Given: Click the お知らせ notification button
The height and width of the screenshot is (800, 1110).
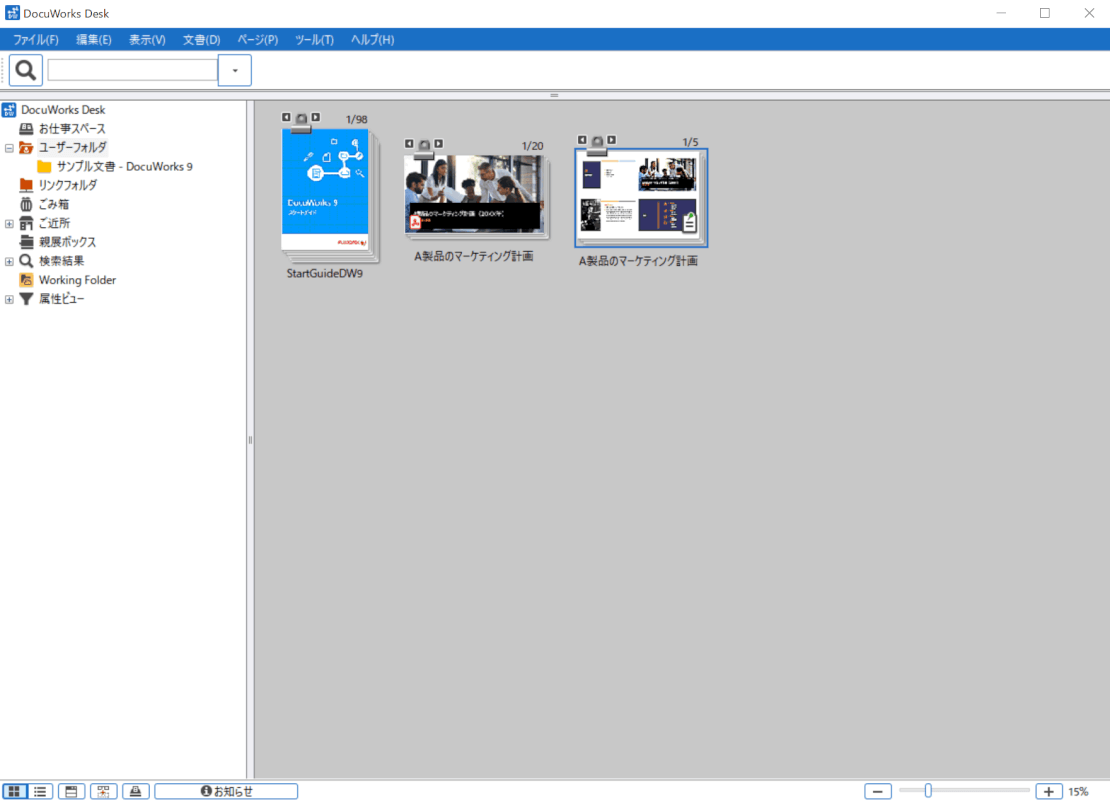Looking at the screenshot, I should 226,791.
